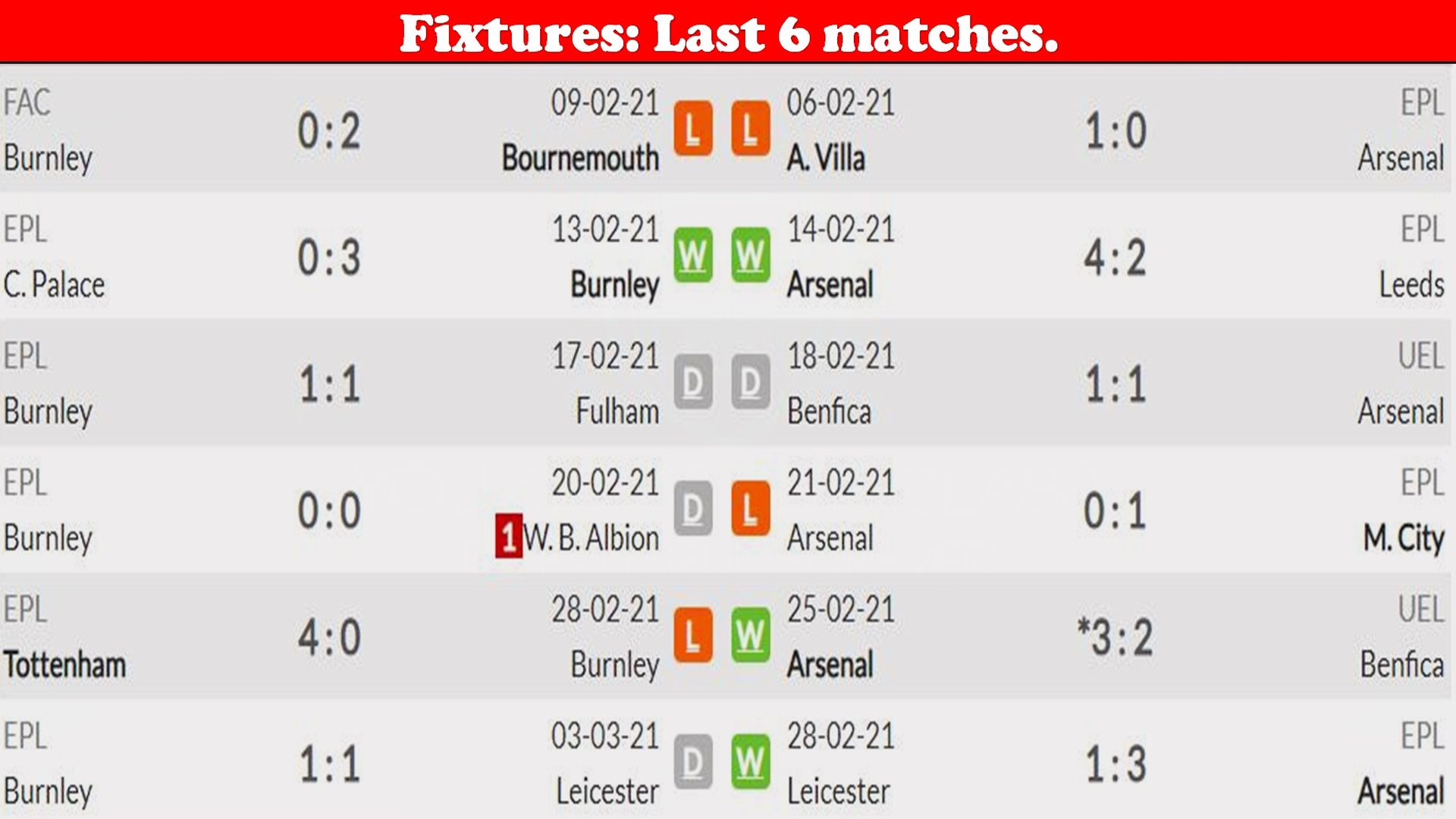Click the Burnley loss badge dated 09-02-21

[693, 128]
